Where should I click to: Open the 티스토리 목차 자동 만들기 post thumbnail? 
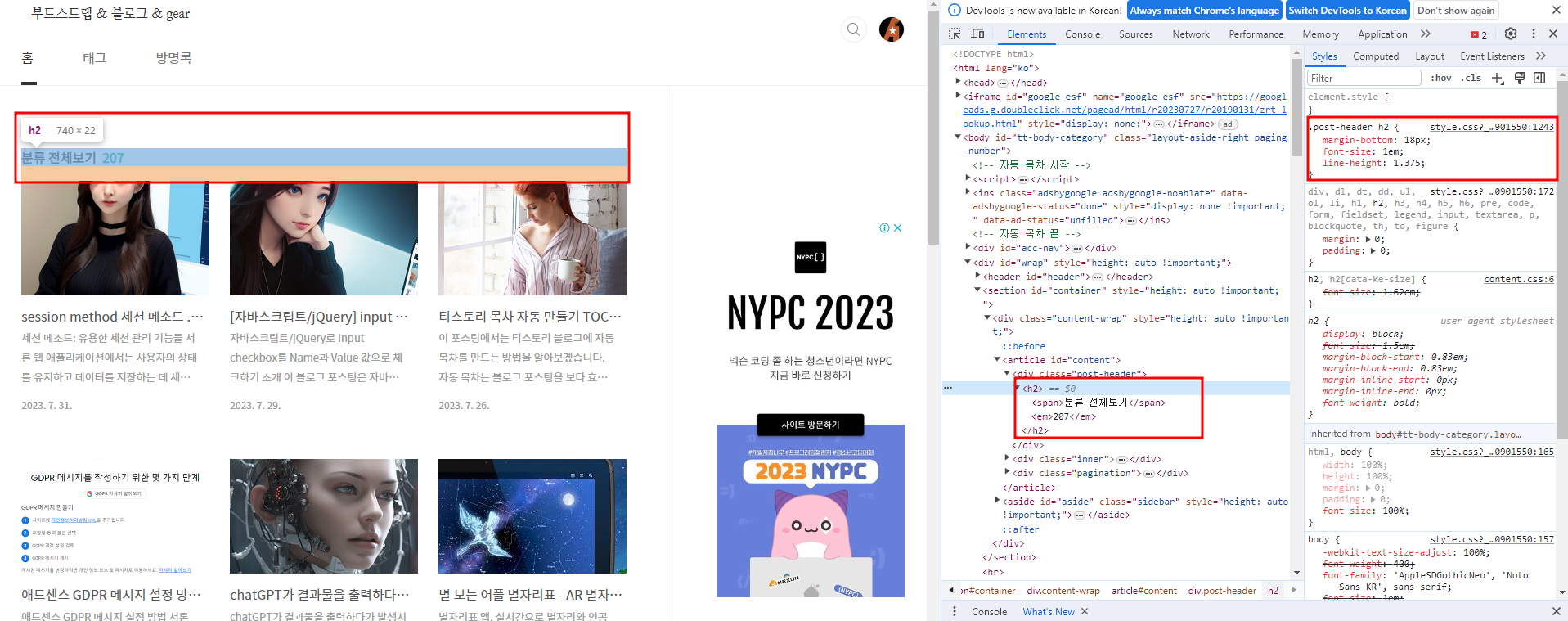point(532,239)
